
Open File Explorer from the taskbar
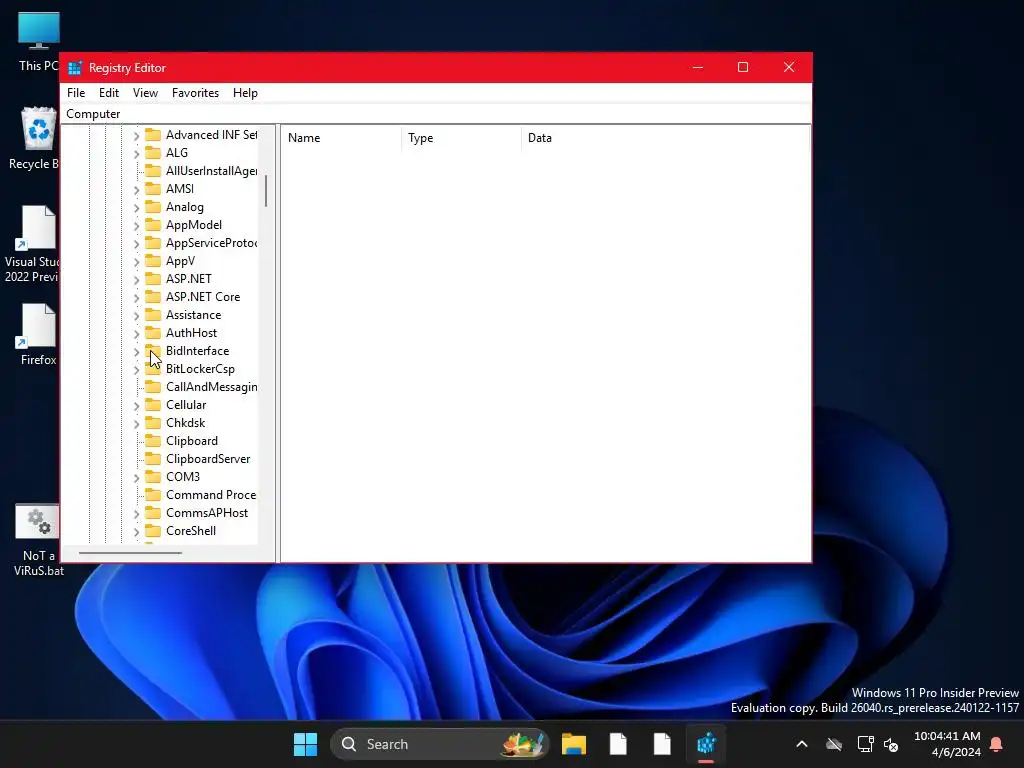pyautogui.click(x=574, y=744)
